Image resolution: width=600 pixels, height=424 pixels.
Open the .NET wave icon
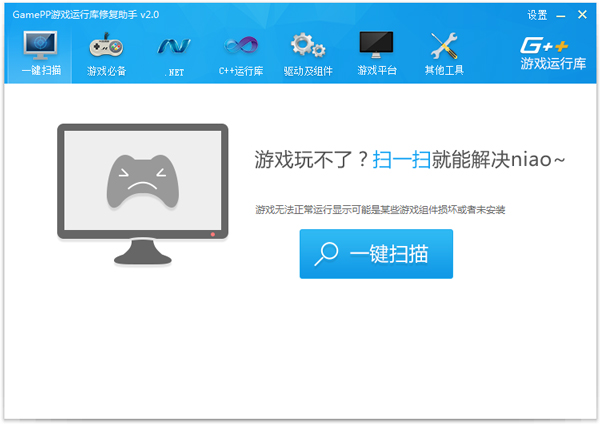173,46
